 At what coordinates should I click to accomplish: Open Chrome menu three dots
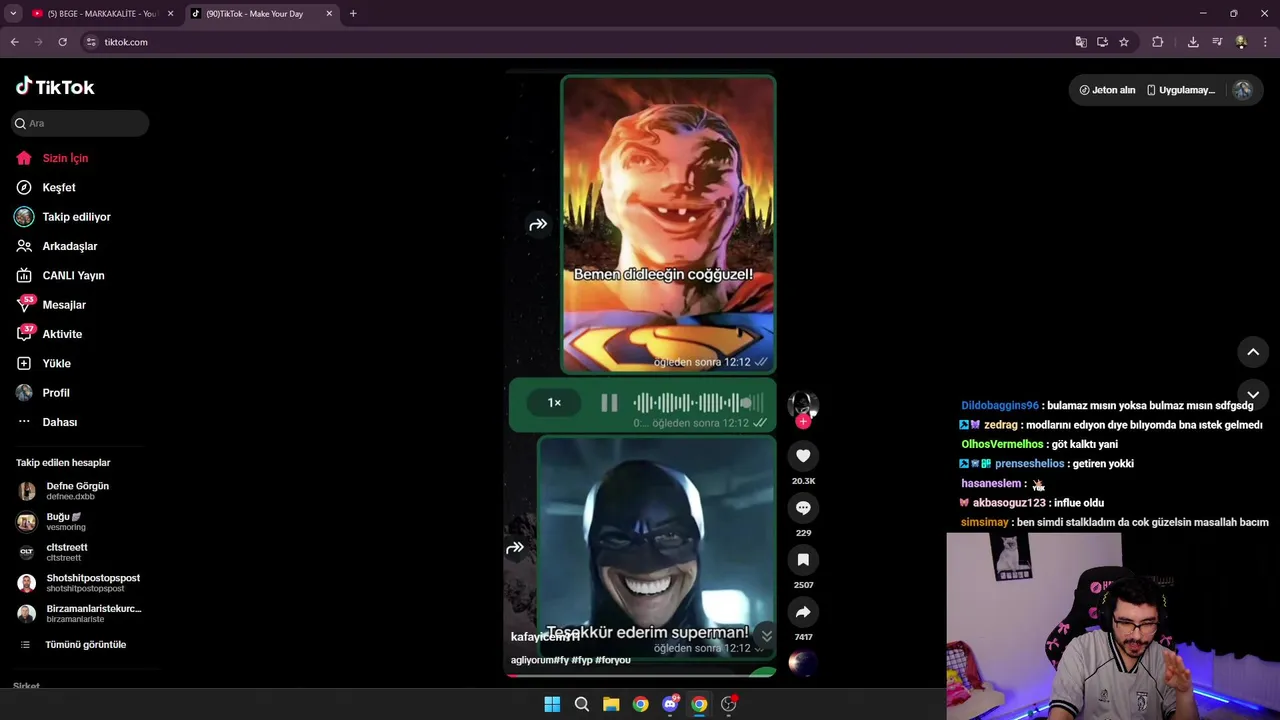tap(1266, 42)
